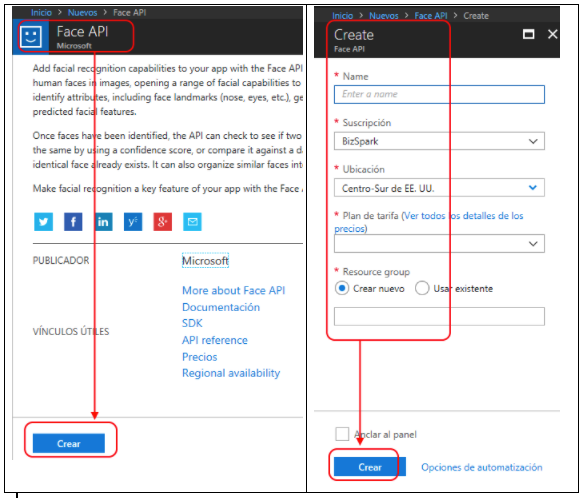Select the Usar existente radio button

422,288
